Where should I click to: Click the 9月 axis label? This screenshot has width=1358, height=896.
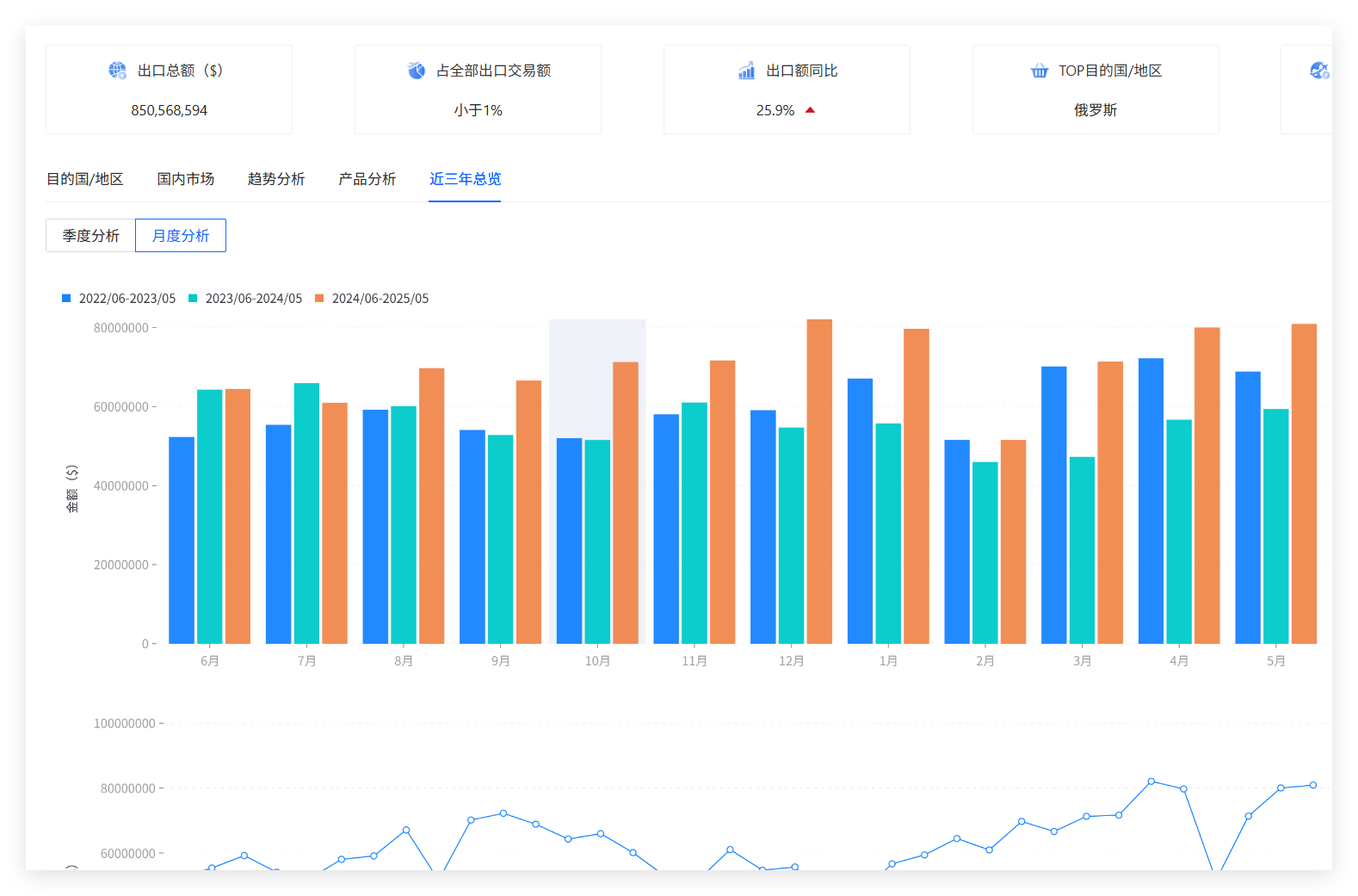point(501,661)
